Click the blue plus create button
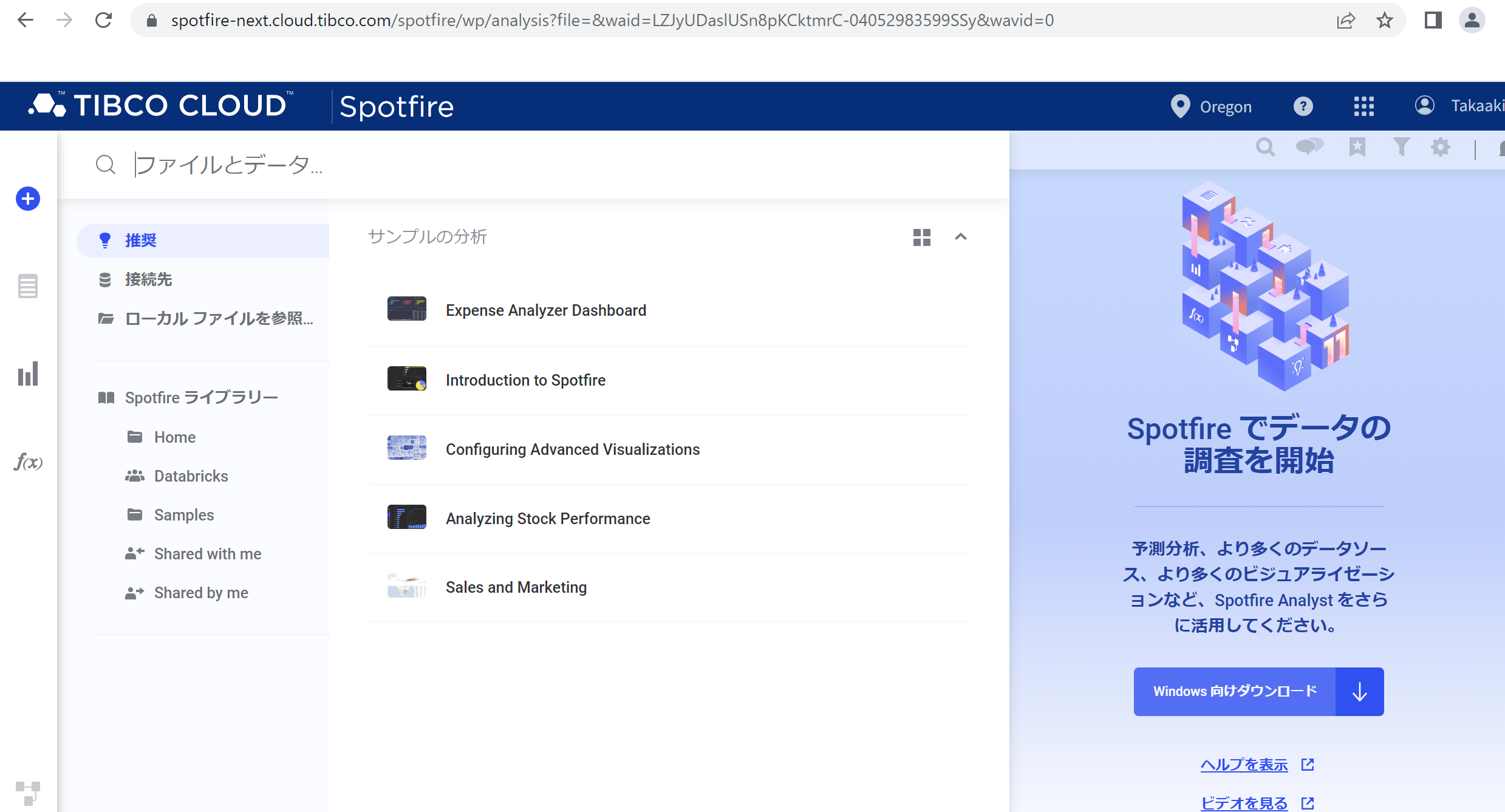 click(28, 199)
